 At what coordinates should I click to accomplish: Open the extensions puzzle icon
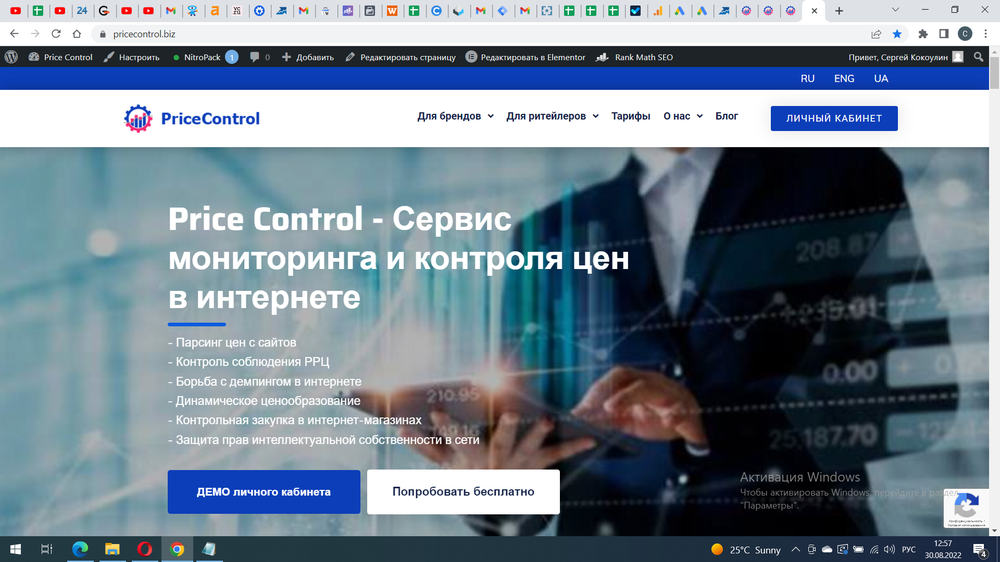923,34
